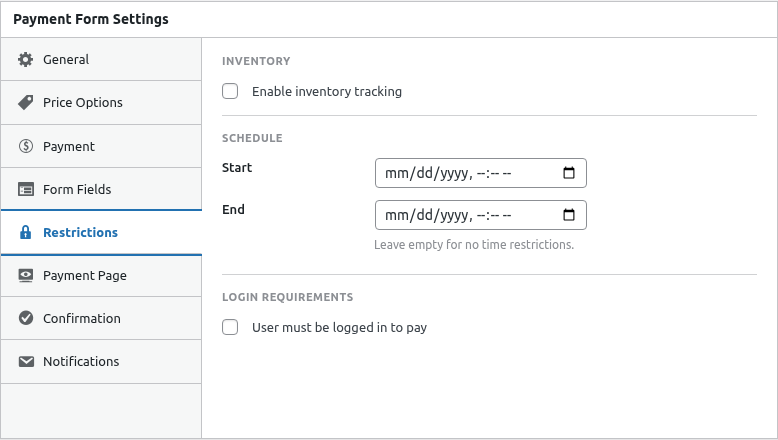Click the Price Options tag icon
The image size is (778, 440).
[x=26, y=103]
